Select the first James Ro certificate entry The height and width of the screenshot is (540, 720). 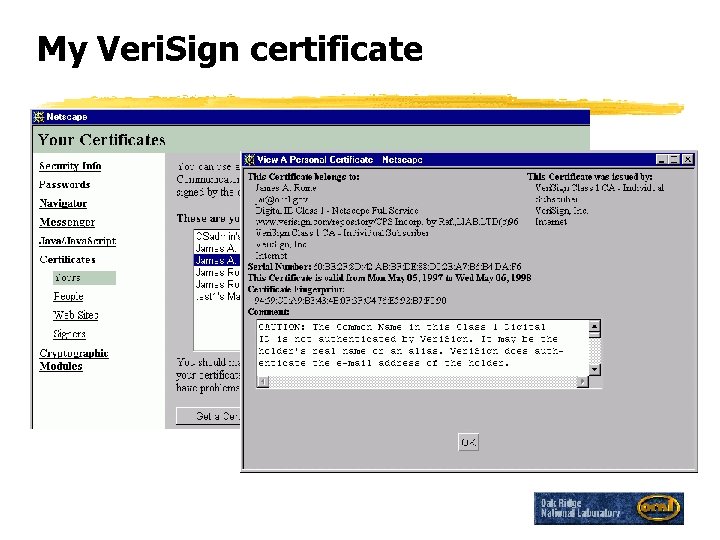coord(217,272)
